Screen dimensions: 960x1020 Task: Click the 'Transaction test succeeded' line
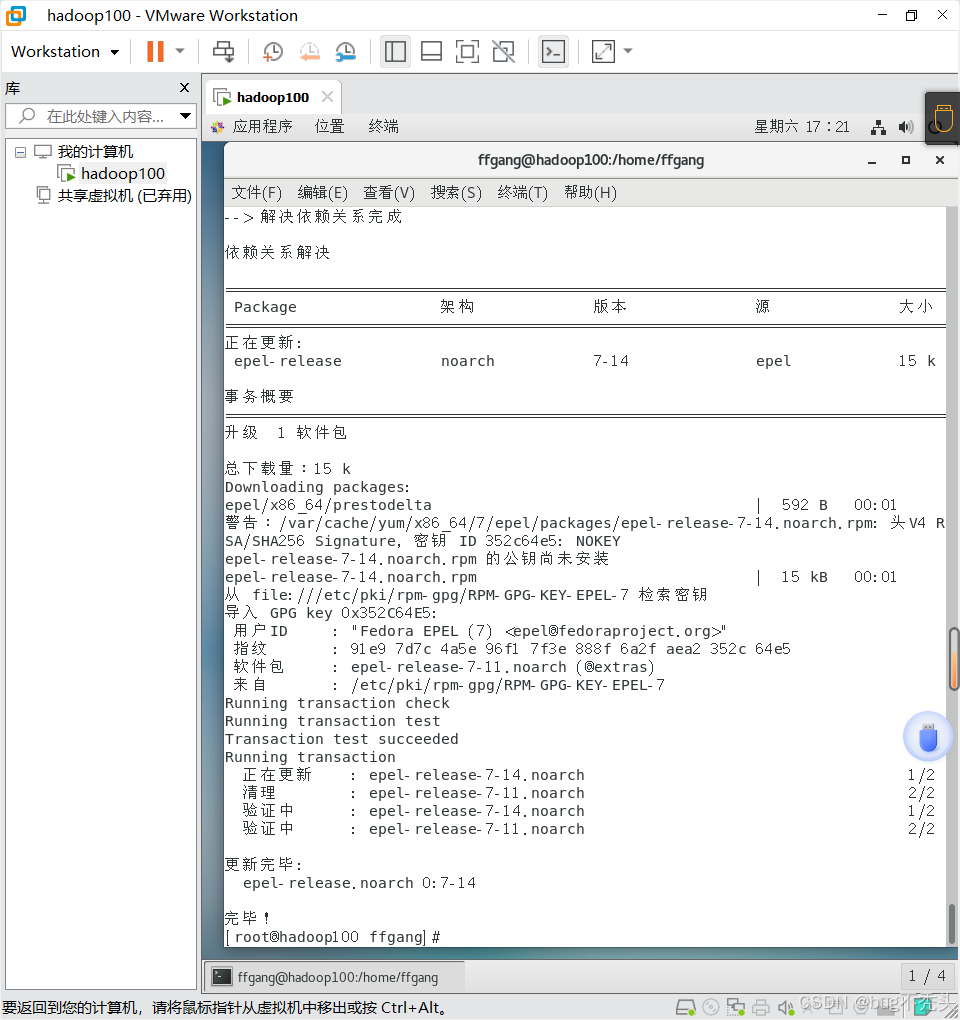click(341, 739)
